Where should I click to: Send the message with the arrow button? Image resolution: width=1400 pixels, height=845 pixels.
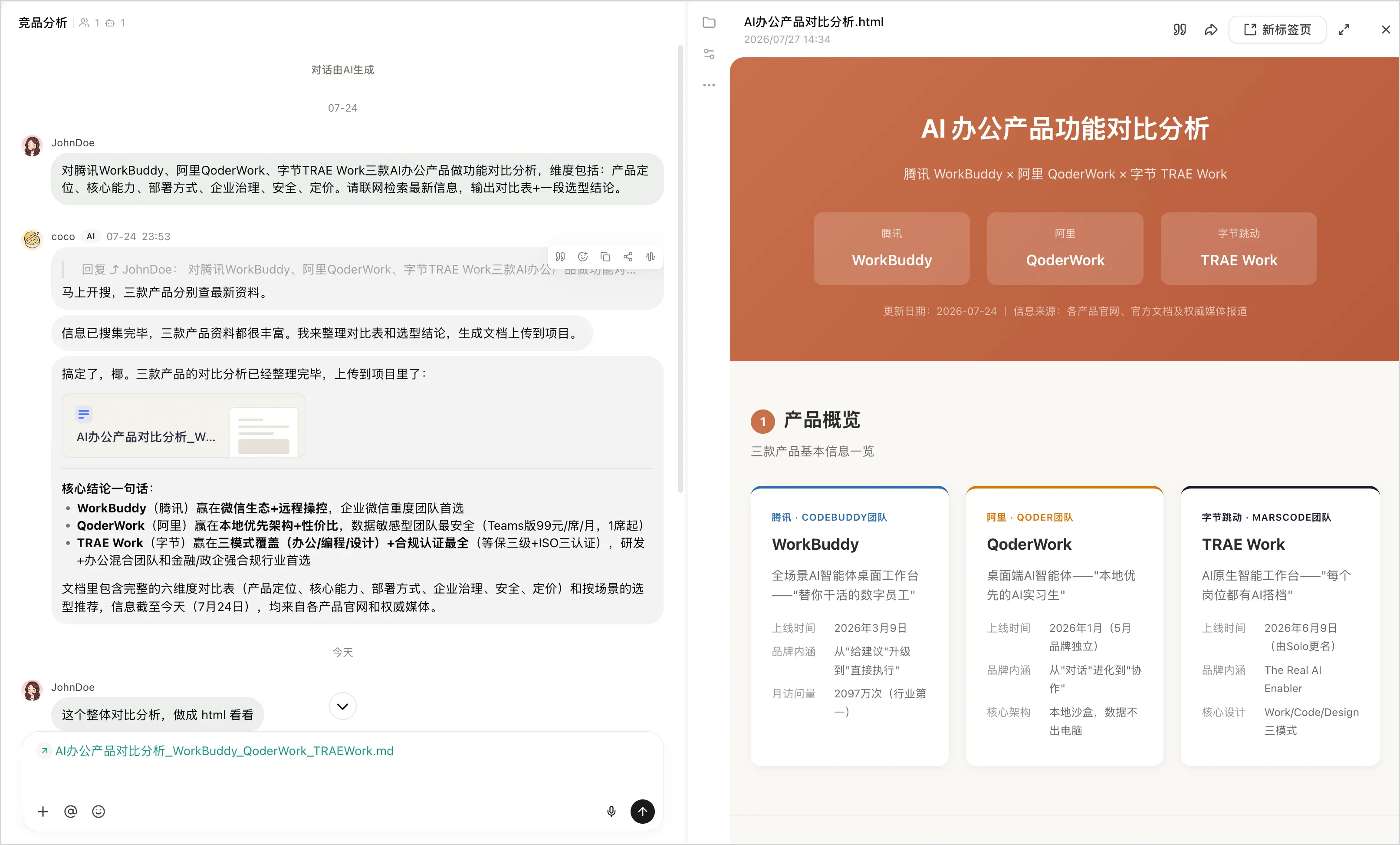[643, 812]
